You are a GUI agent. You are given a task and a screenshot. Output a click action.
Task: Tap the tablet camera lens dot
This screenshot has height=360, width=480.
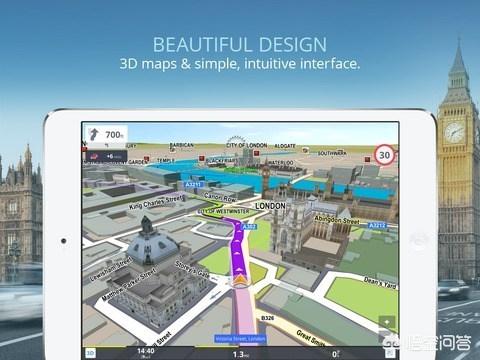[63, 240]
